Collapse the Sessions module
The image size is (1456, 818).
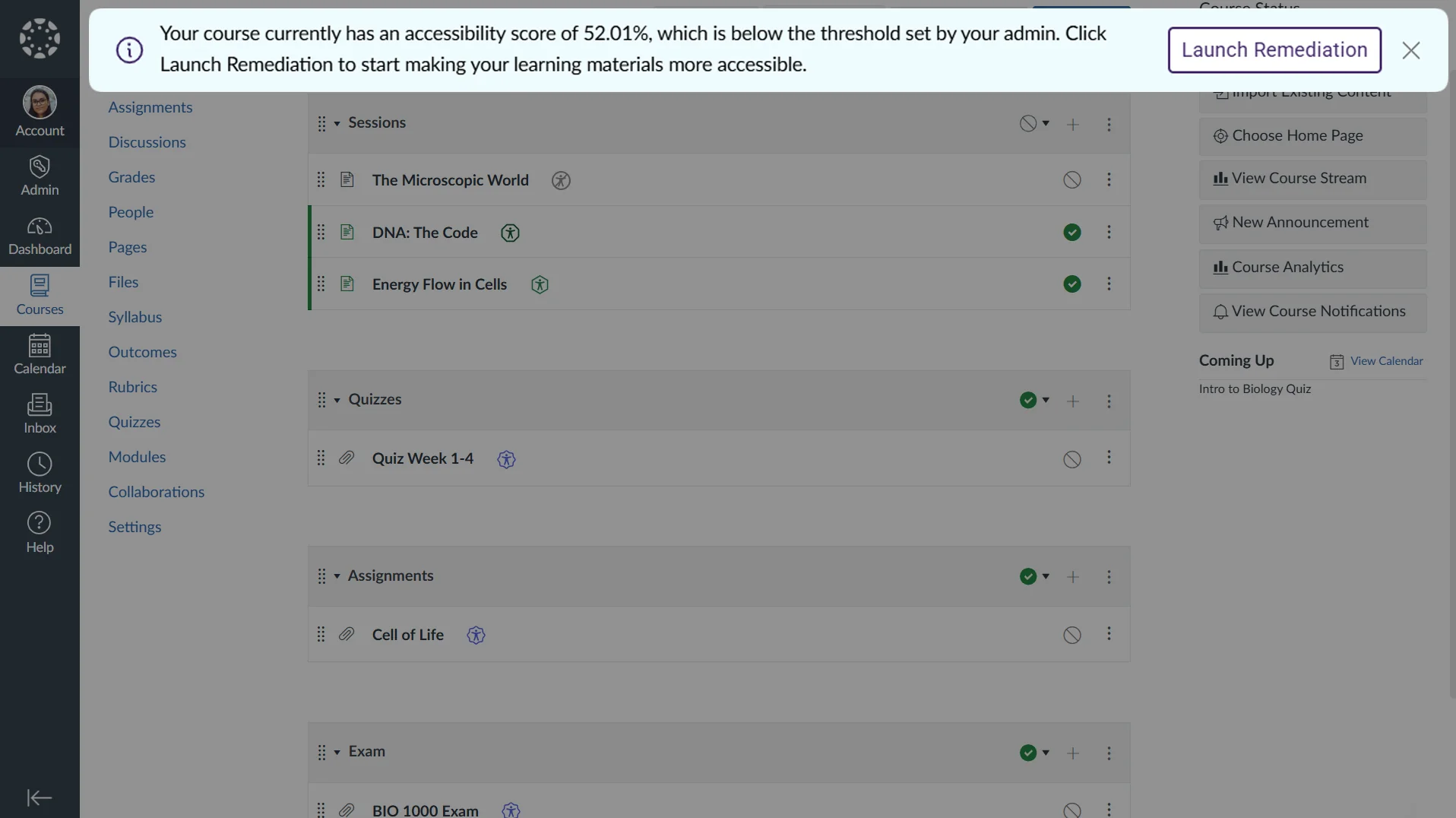click(337, 123)
